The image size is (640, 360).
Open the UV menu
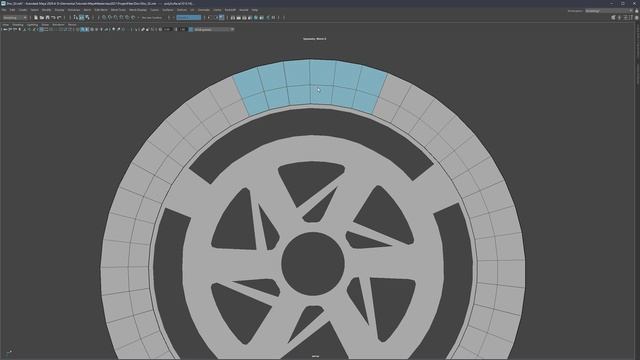192,10
